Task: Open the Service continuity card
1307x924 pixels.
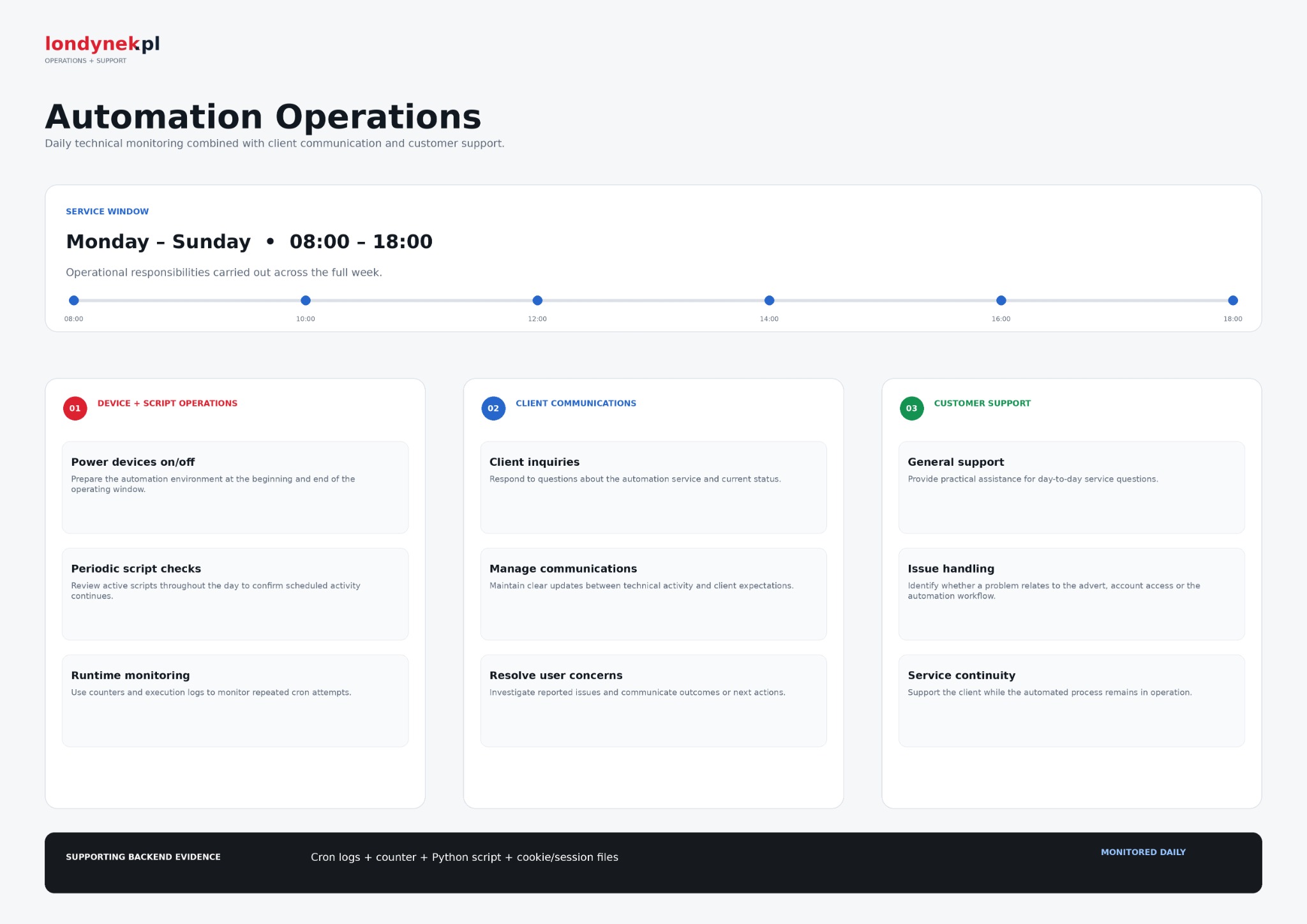Action: pos(1072,701)
